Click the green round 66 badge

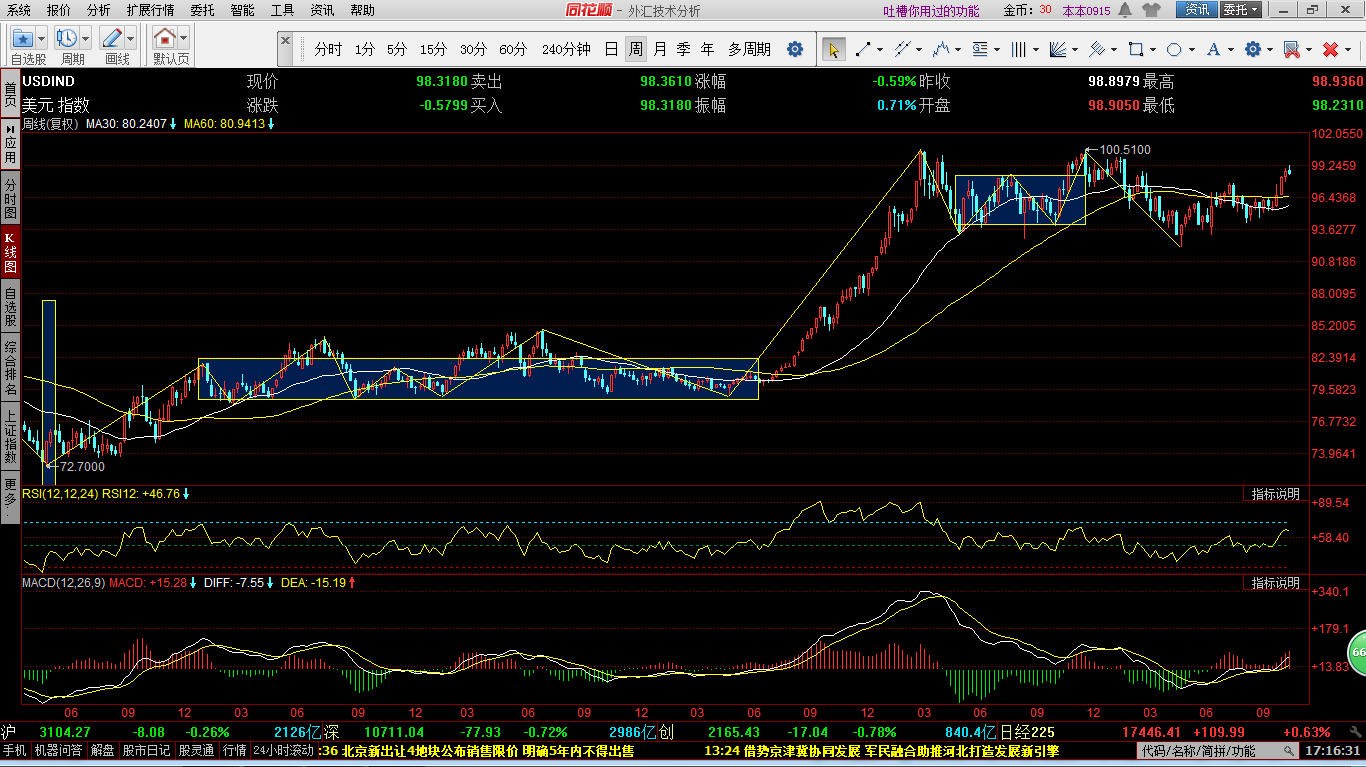tap(1357, 652)
